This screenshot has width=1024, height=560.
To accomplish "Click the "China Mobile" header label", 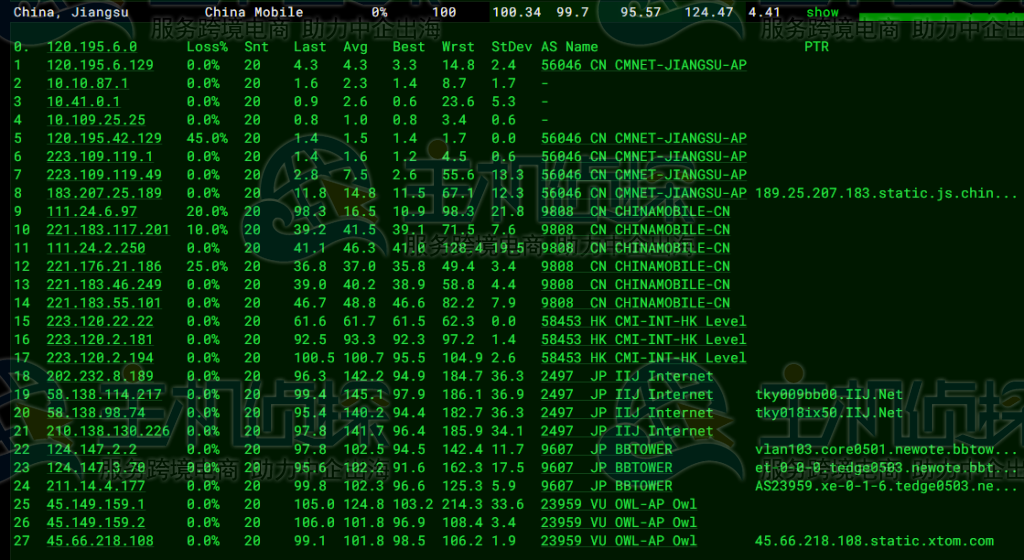I will (253, 12).
